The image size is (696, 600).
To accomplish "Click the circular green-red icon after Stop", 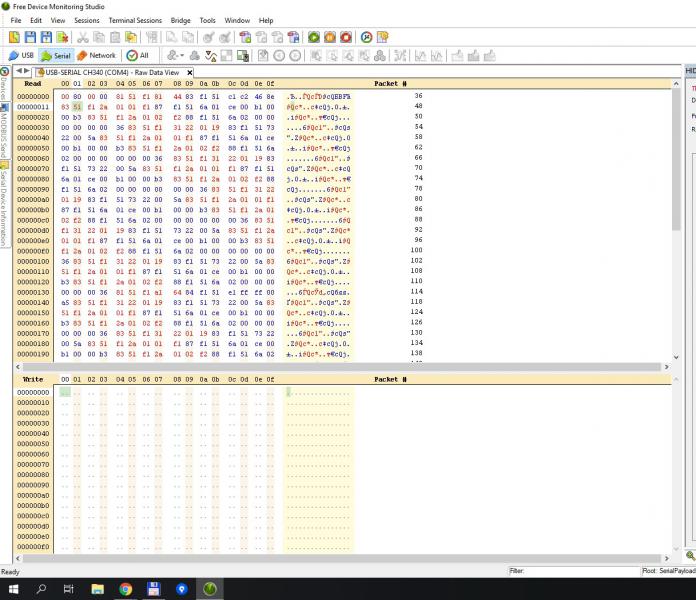I will click(x=366, y=37).
